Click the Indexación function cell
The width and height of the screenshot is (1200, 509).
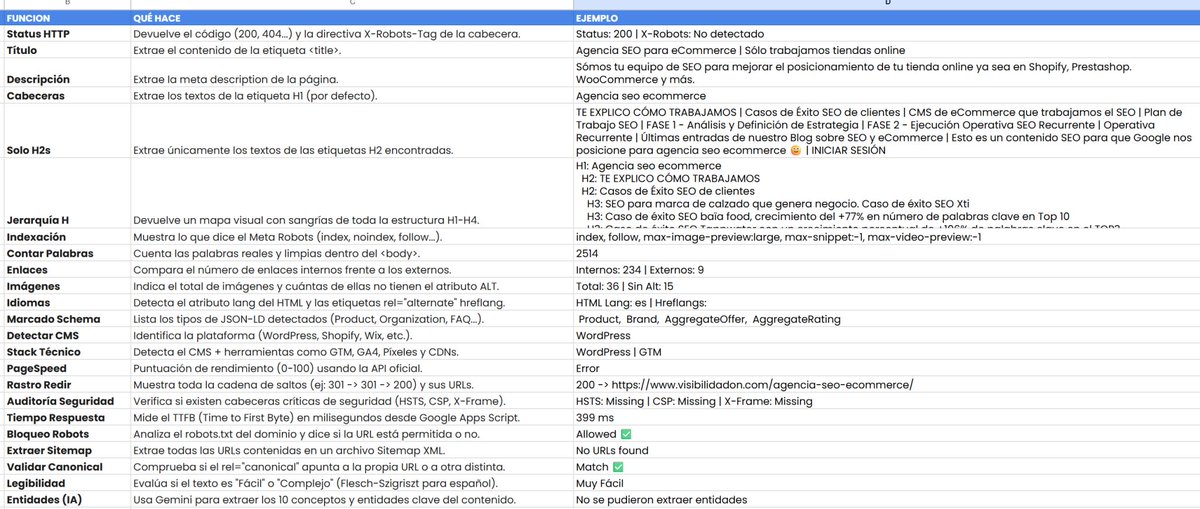(x=66, y=237)
